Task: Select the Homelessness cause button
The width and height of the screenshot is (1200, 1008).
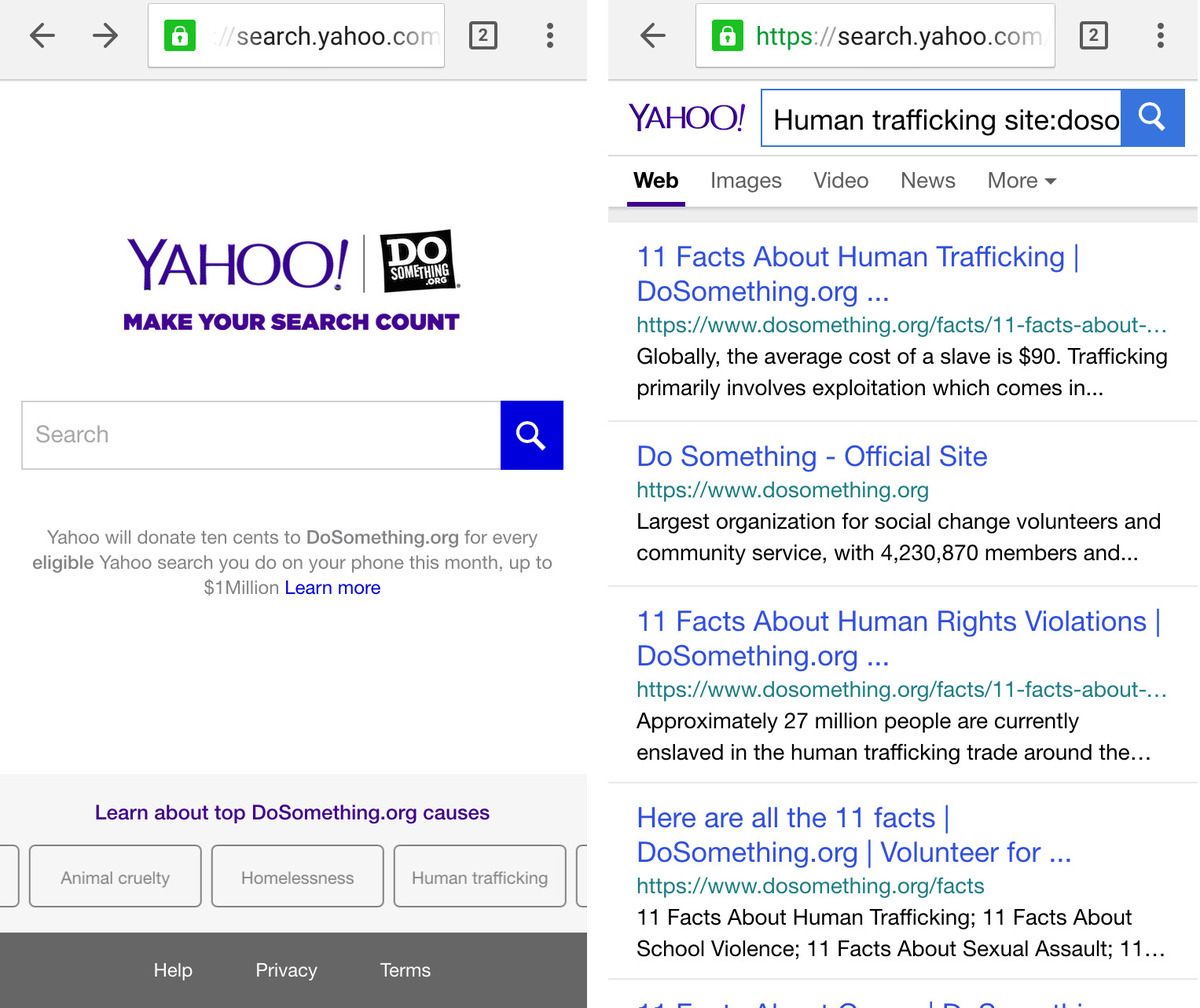Action: pyautogui.click(x=297, y=877)
